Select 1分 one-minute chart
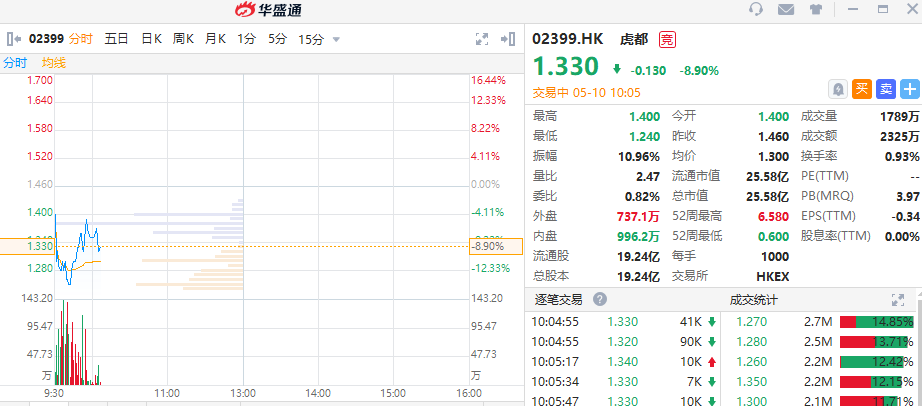Screen dimensions: 922x406 (x=247, y=39)
